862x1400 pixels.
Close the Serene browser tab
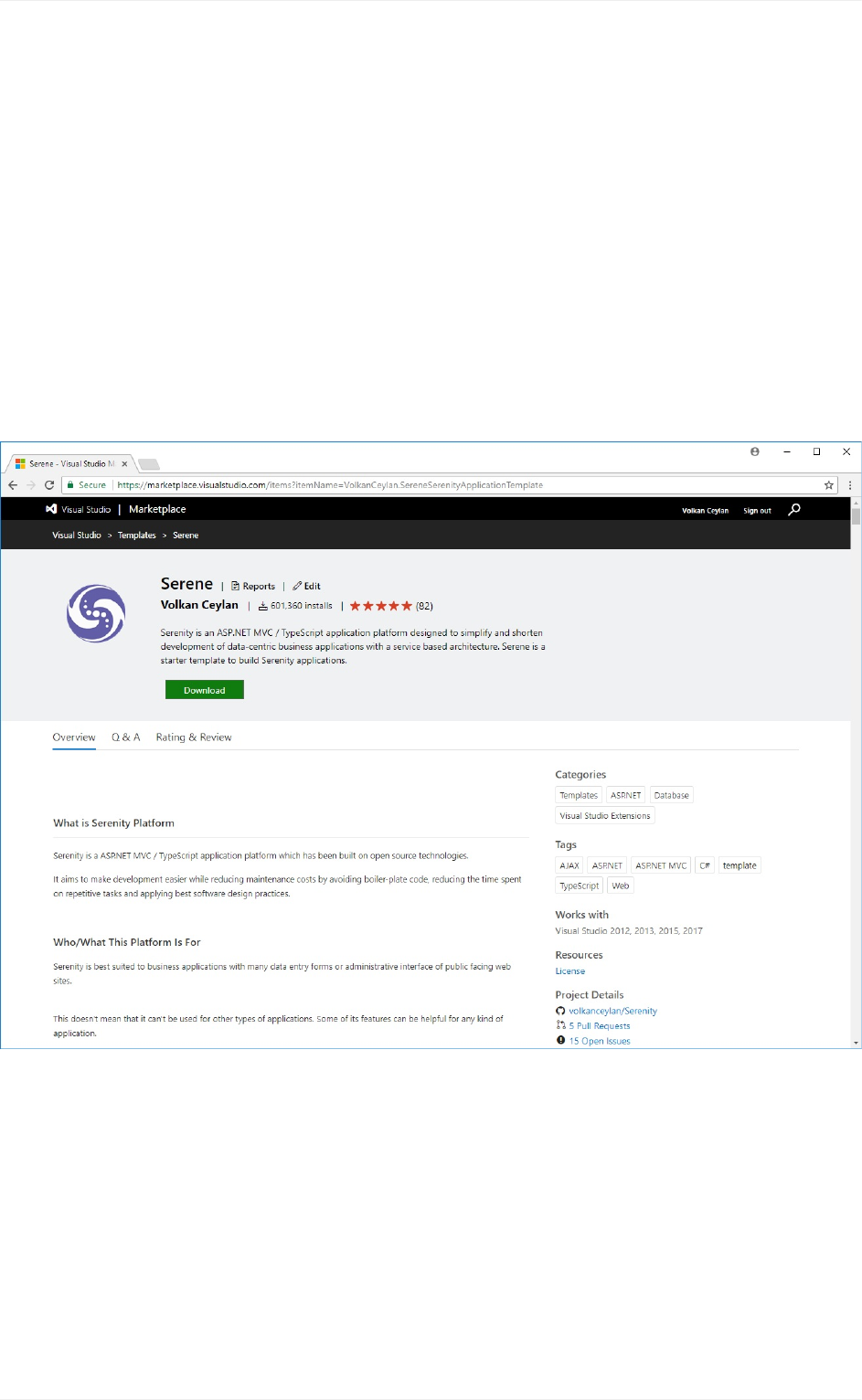pyautogui.click(x=125, y=464)
